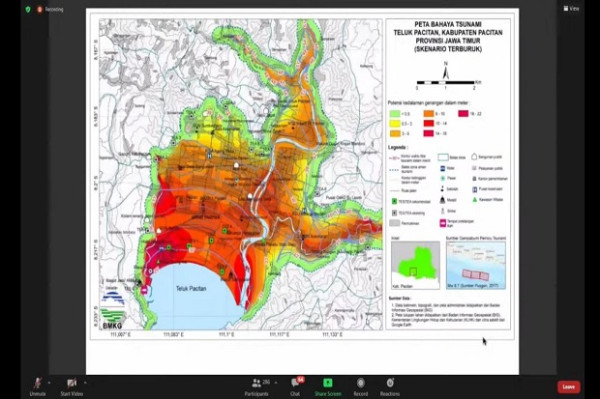Click the Bangunan publik legend icon
The image size is (600, 399).
pos(474,157)
